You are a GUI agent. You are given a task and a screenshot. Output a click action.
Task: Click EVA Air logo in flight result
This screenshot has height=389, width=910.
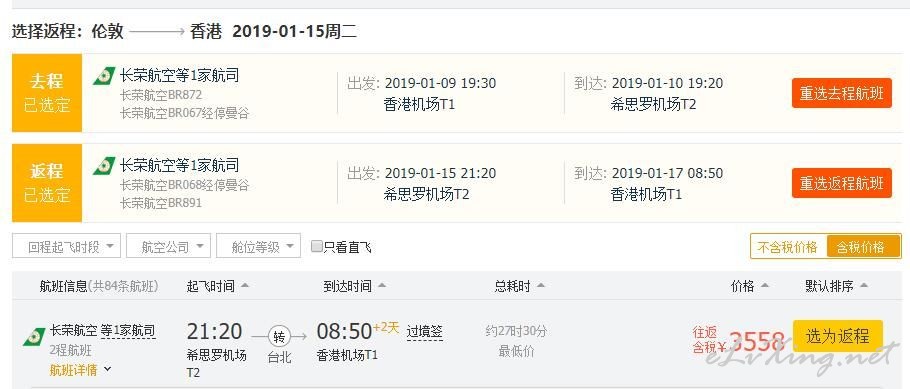coord(34,336)
